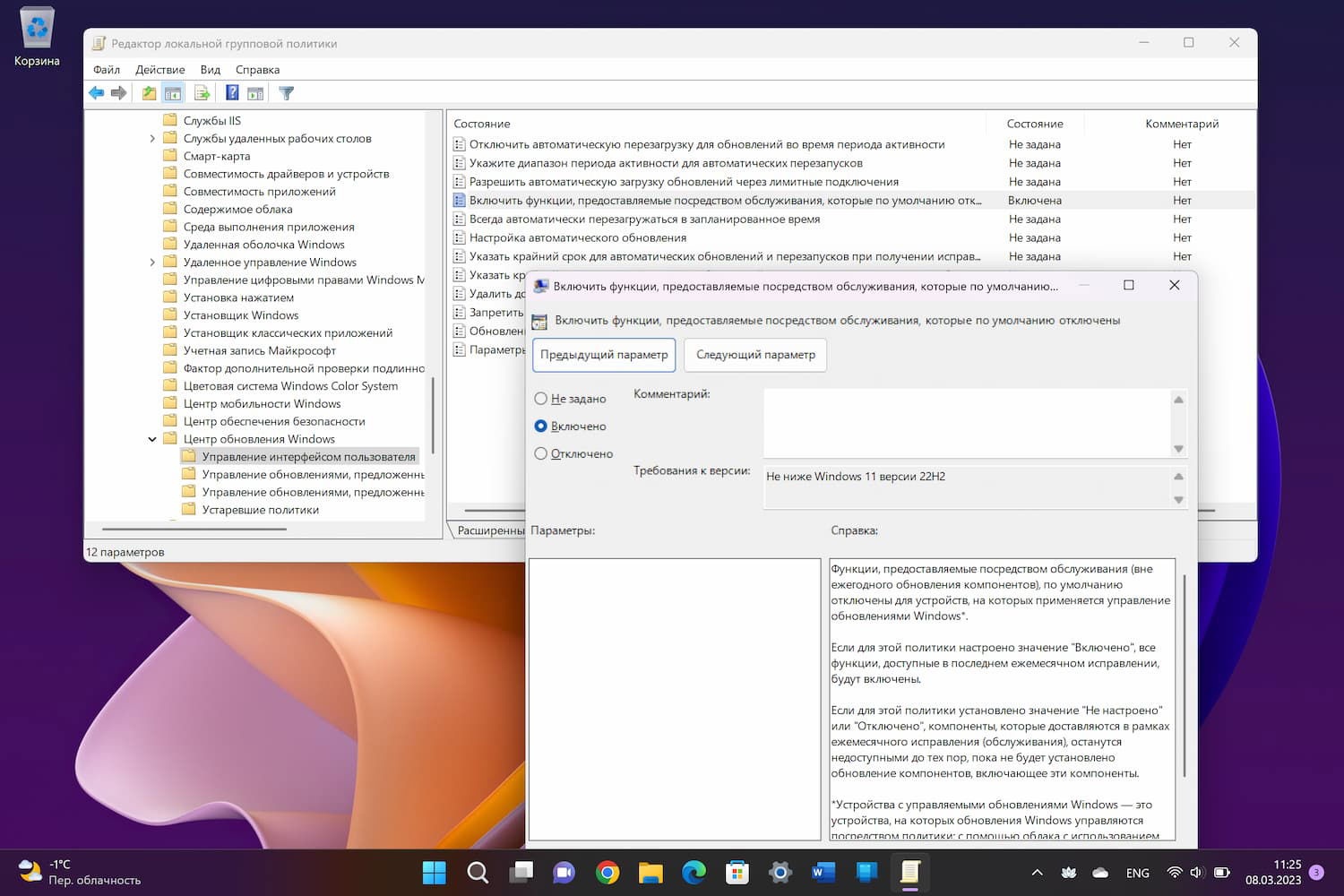The width and height of the screenshot is (1344, 896).
Task: Click the Forward arrow in the toolbar
Action: [118, 93]
